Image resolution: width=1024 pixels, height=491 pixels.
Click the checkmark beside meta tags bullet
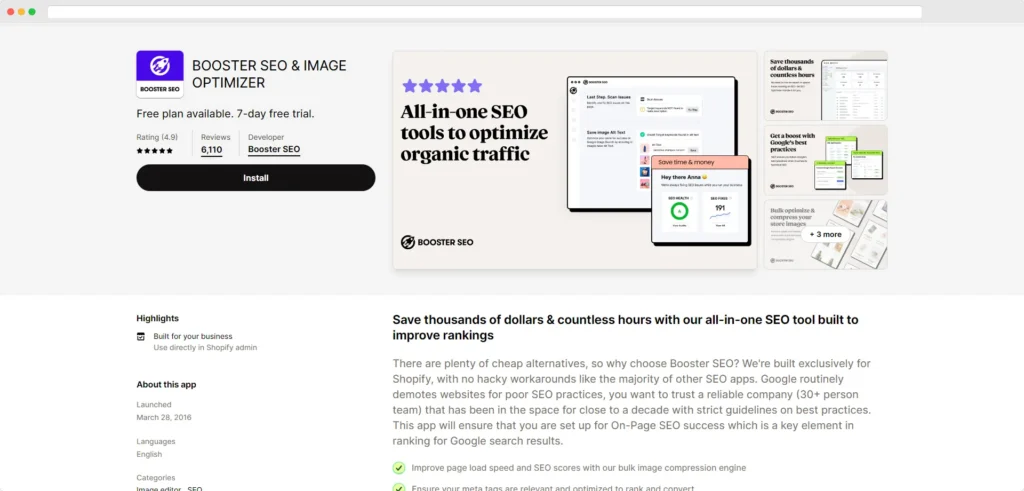point(398,487)
